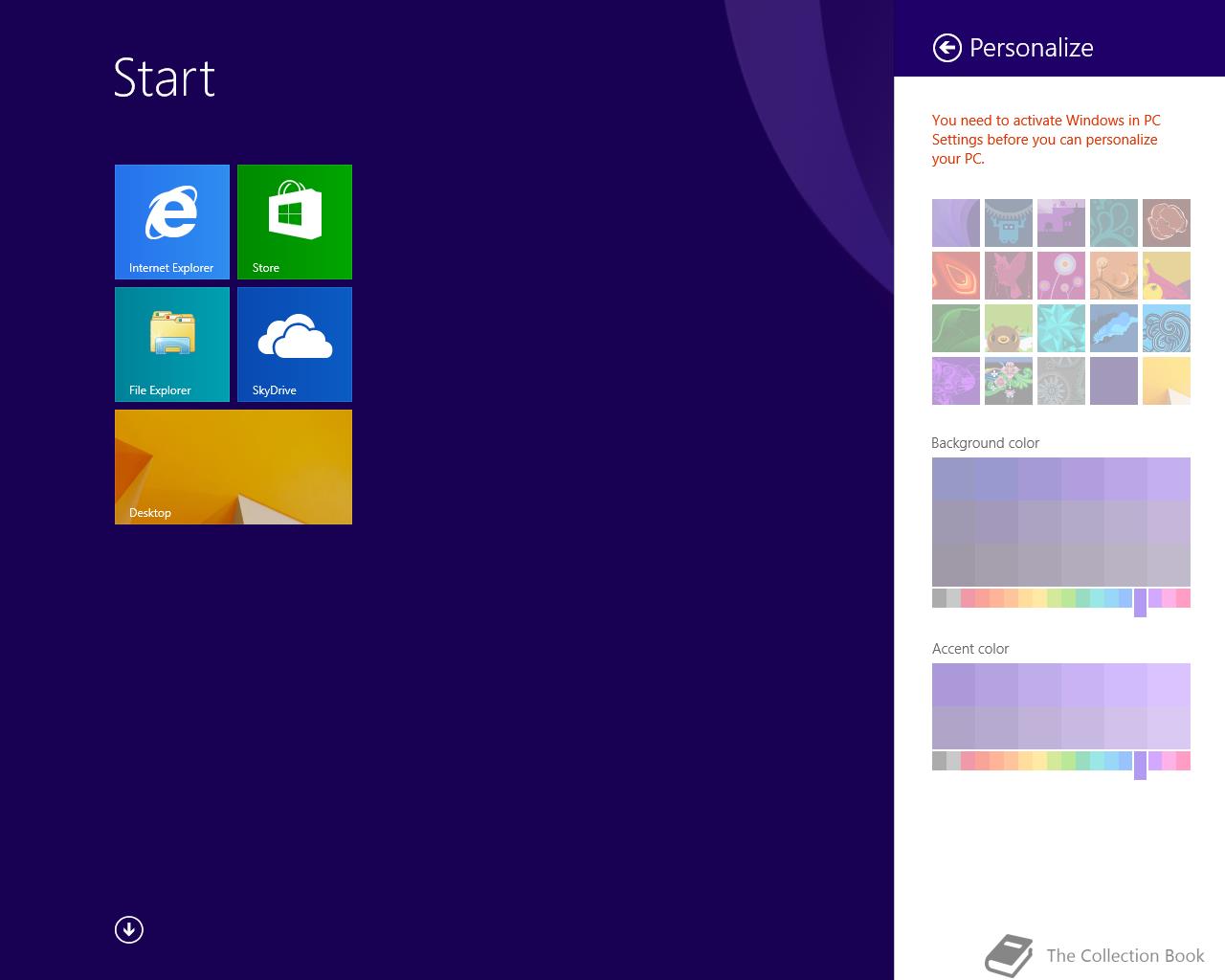
Task: Select the orange swirling tree pattern
Action: [1114, 276]
